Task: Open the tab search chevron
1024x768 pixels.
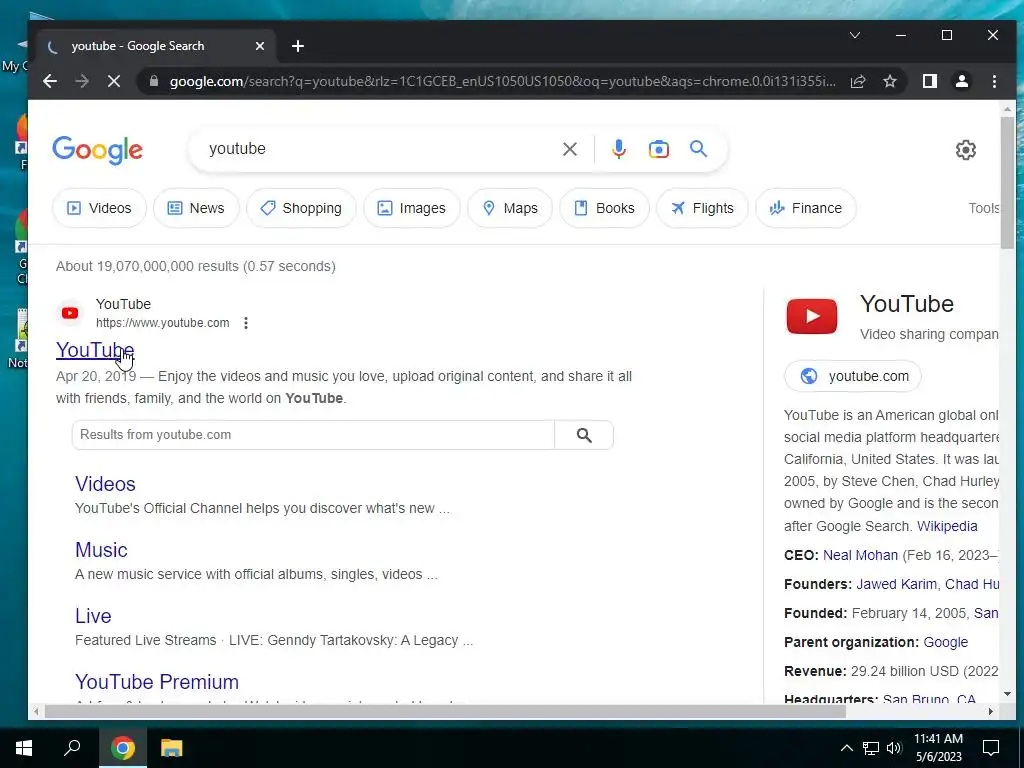Action: pos(854,35)
